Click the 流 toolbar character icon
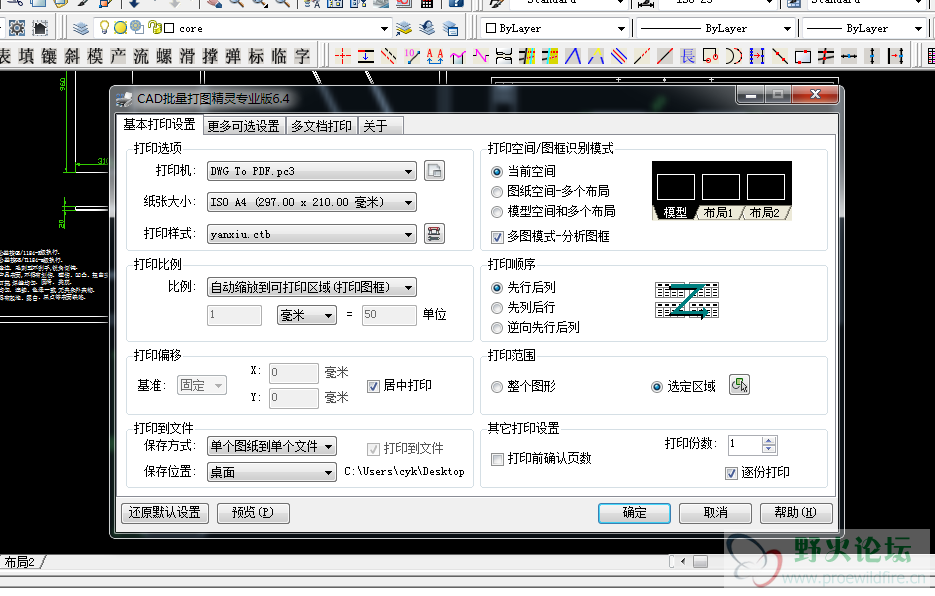Viewport: 935px width, 596px height. coord(141,56)
